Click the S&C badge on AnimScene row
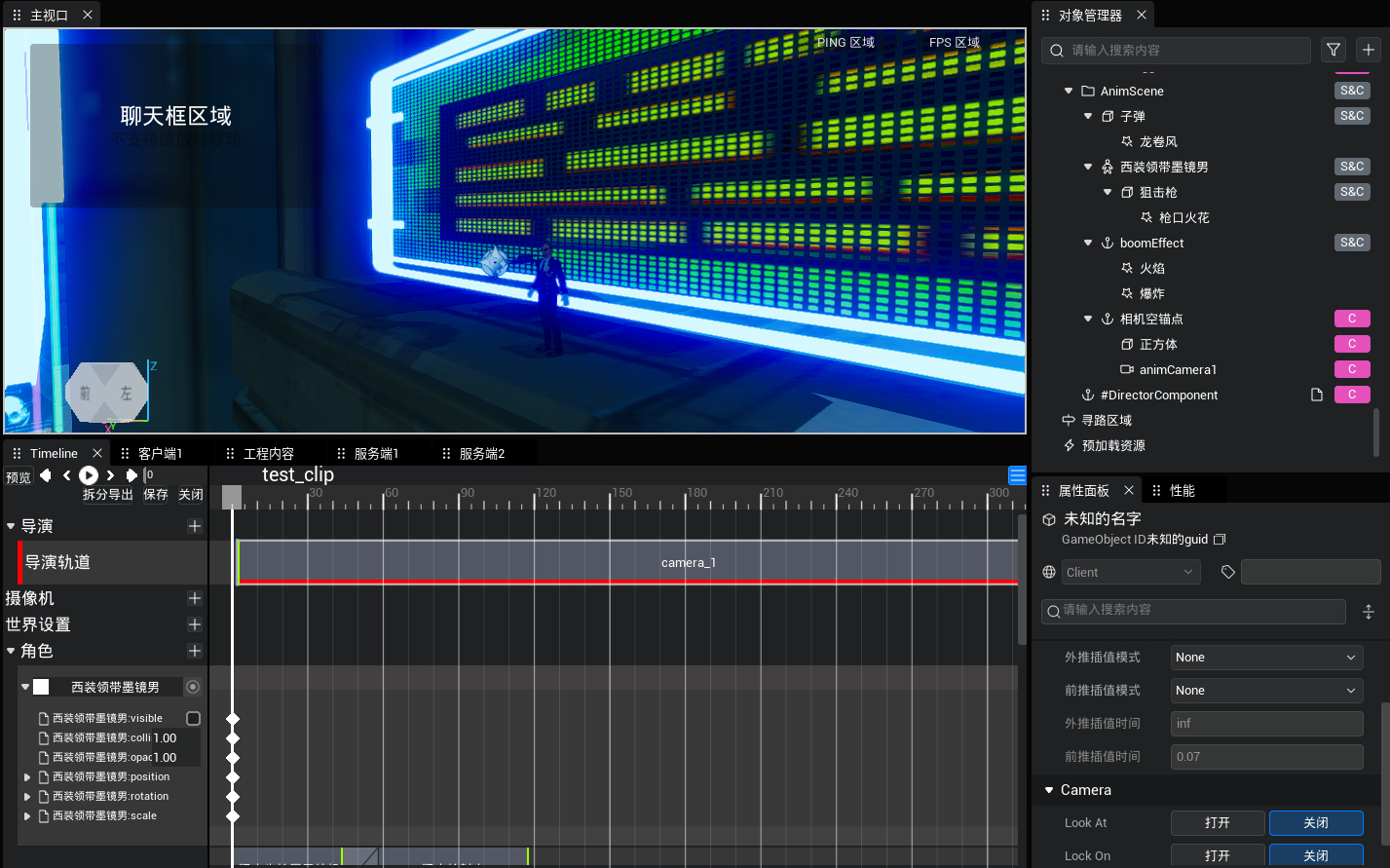The width and height of the screenshot is (1390, 868). tap(1352, 91)
